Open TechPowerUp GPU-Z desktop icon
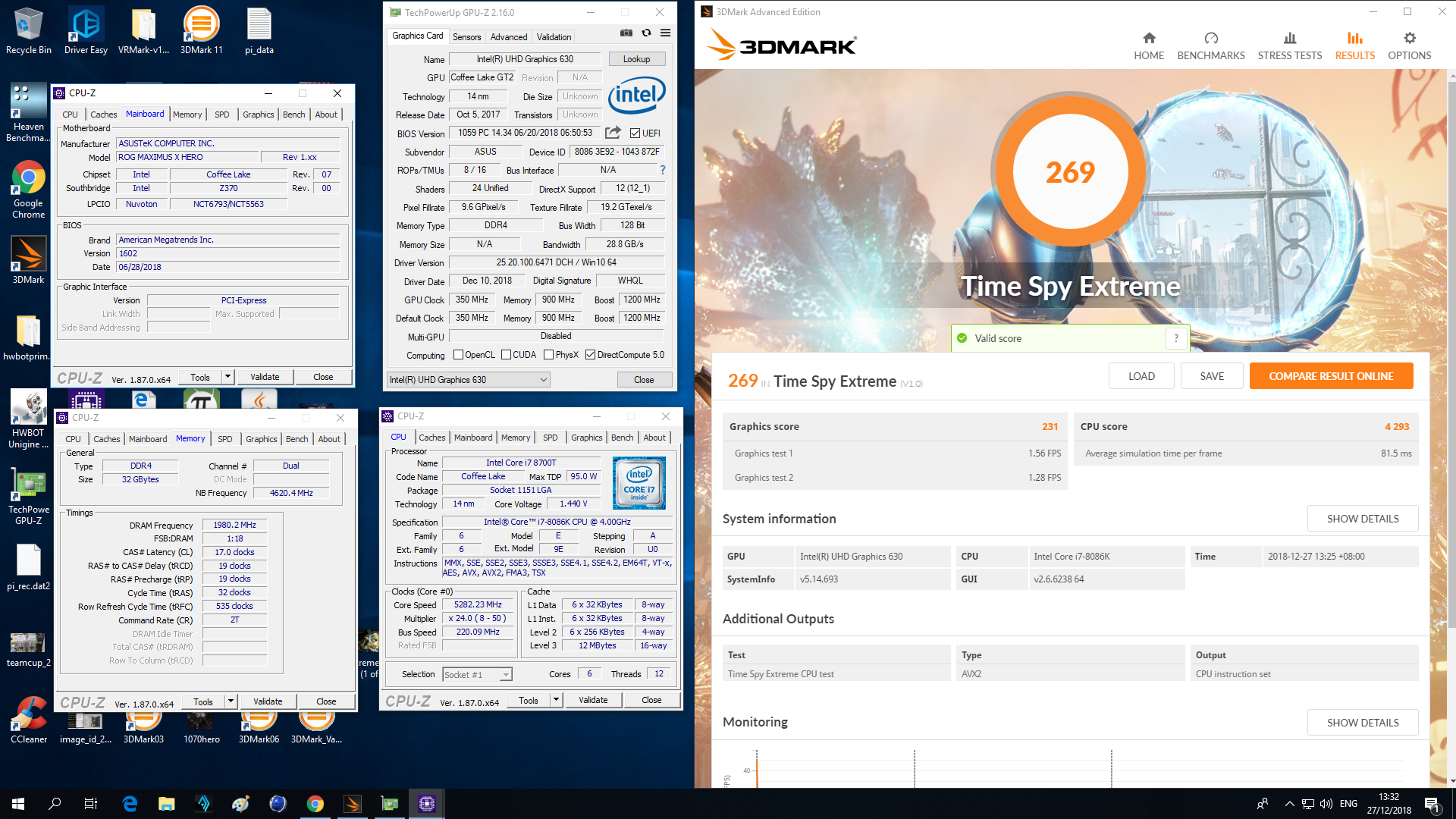 coord(28,496)
